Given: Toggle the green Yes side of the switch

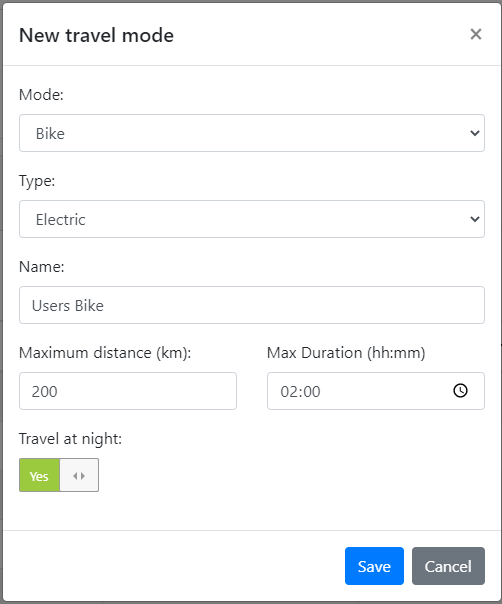Looking at the screenshot, I should click(39, 475).
